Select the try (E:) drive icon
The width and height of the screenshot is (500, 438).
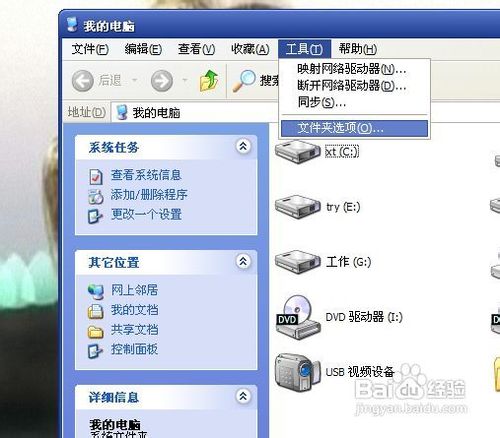[297, 207]
